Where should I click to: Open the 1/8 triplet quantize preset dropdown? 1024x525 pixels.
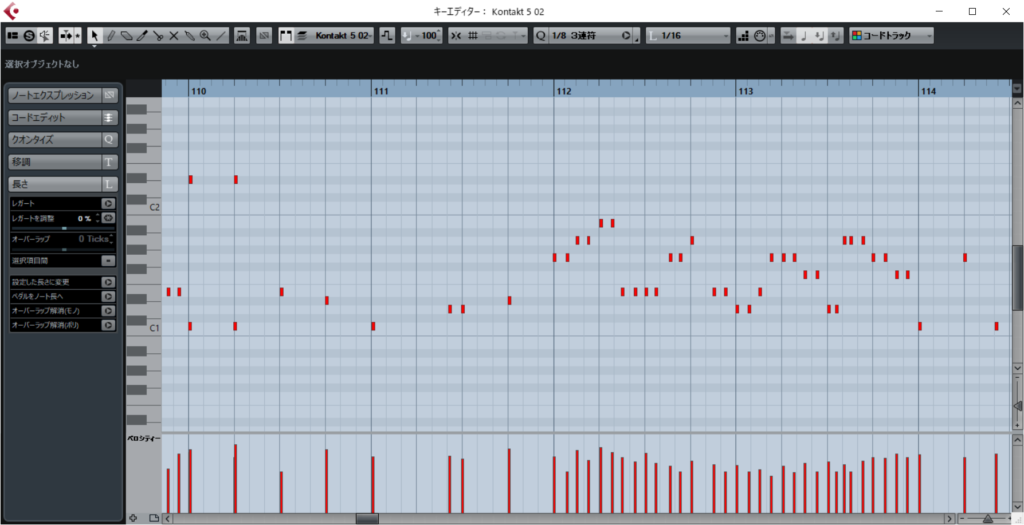point(628,35)
